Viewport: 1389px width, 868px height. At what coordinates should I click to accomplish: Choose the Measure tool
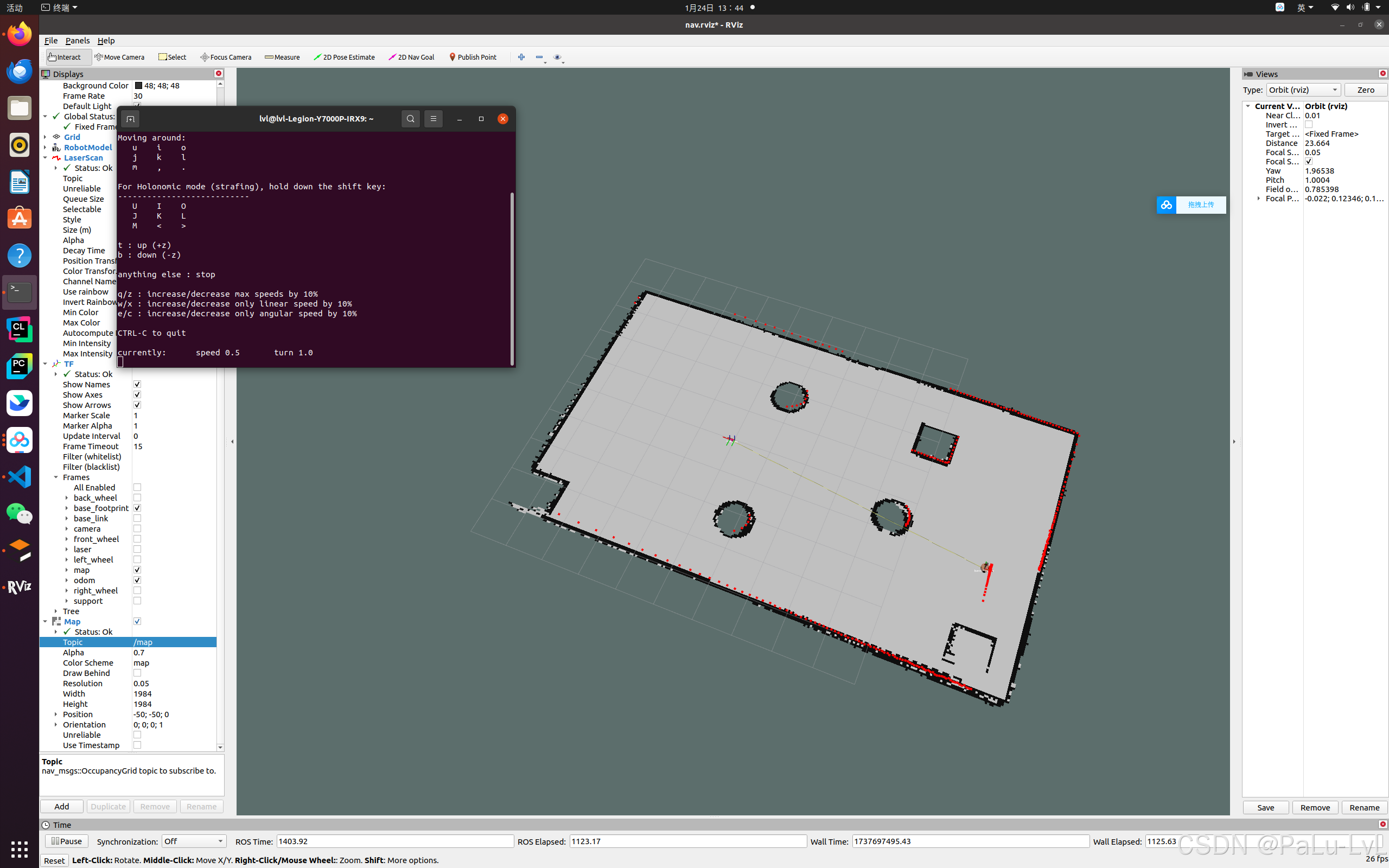(x=282, y=57)
